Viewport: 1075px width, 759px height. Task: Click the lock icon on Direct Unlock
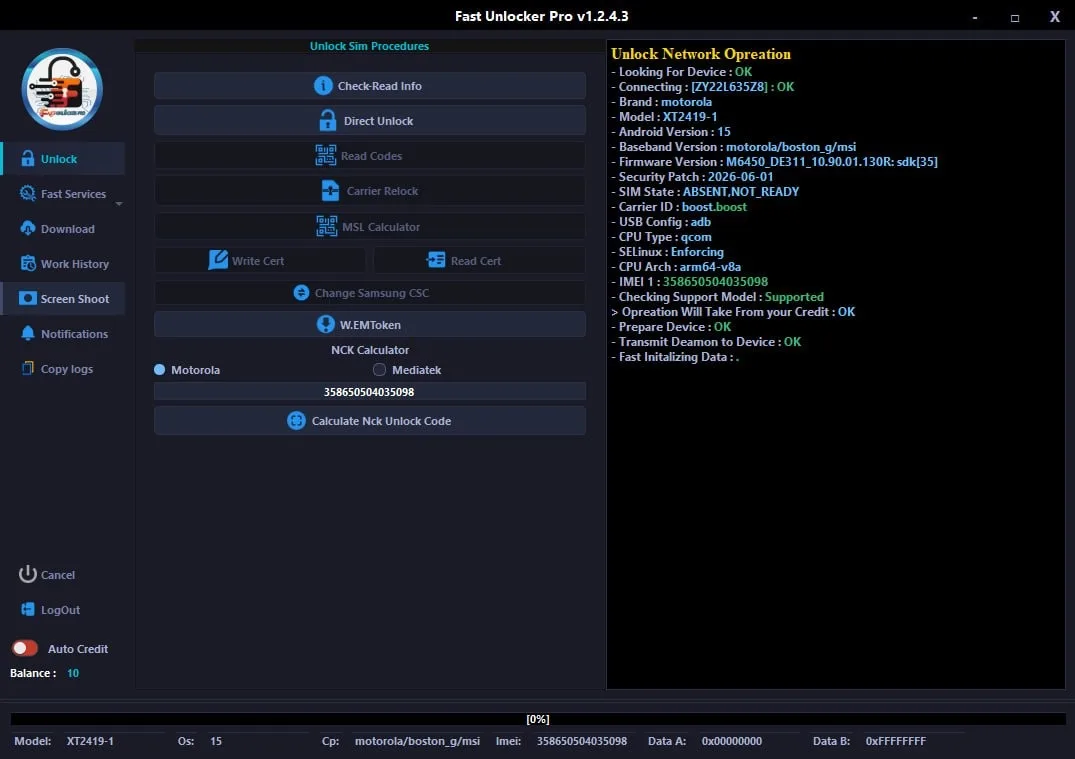328,121
